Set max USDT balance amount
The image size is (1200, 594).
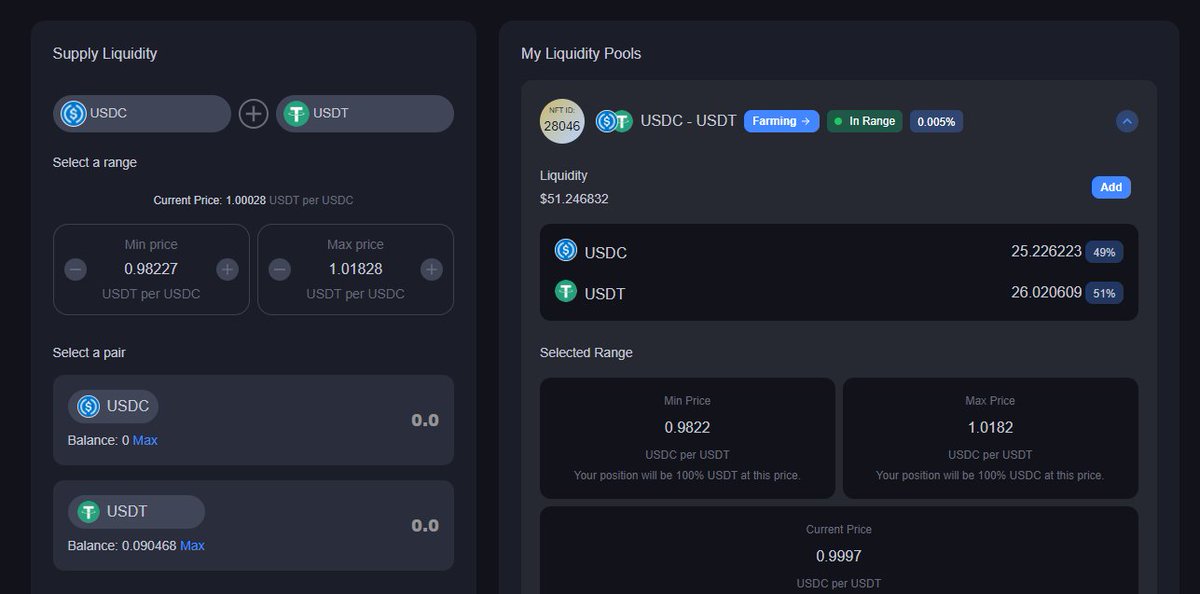point(192,546)
